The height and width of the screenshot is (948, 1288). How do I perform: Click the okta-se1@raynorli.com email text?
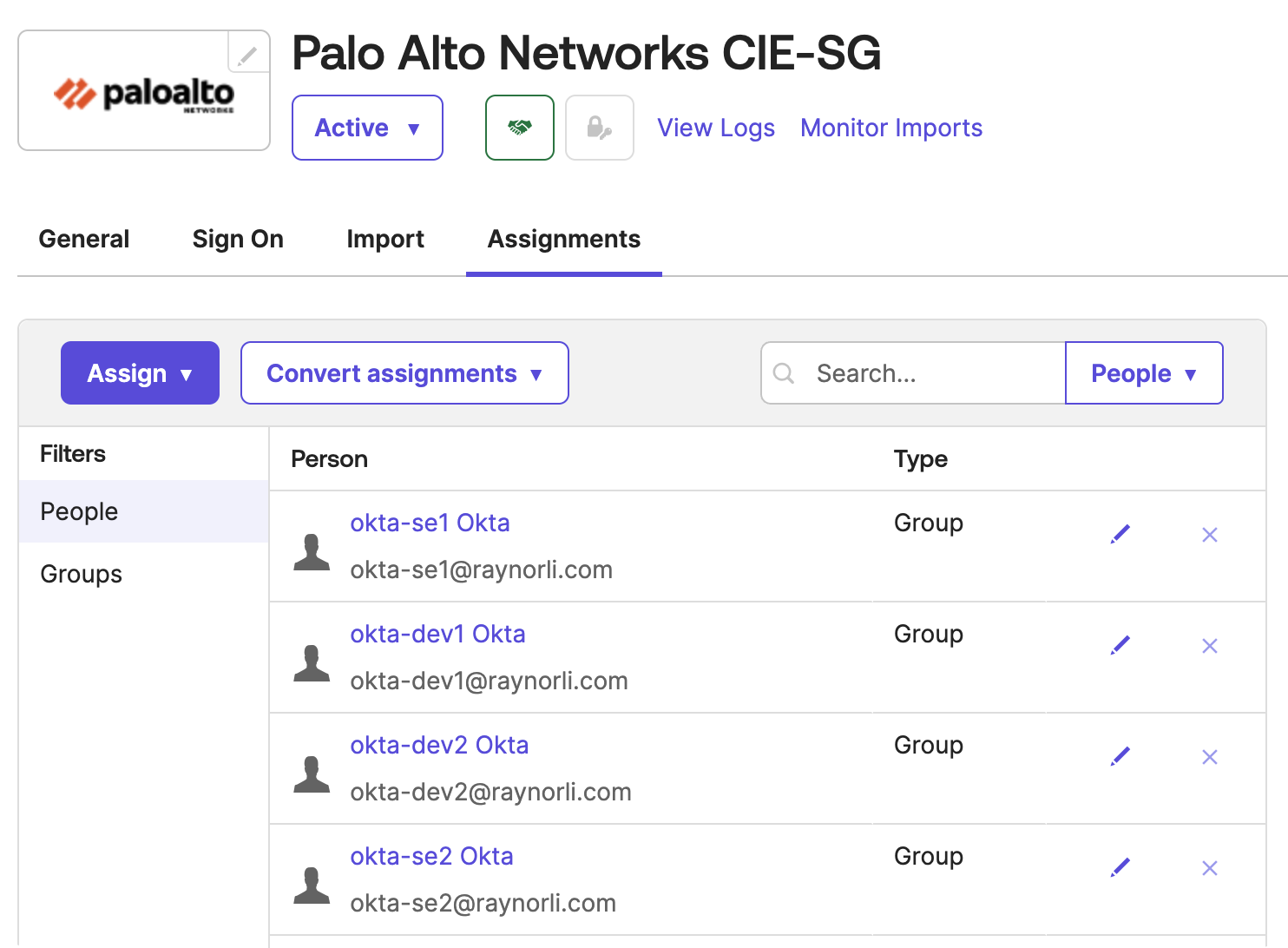[481, 569]
